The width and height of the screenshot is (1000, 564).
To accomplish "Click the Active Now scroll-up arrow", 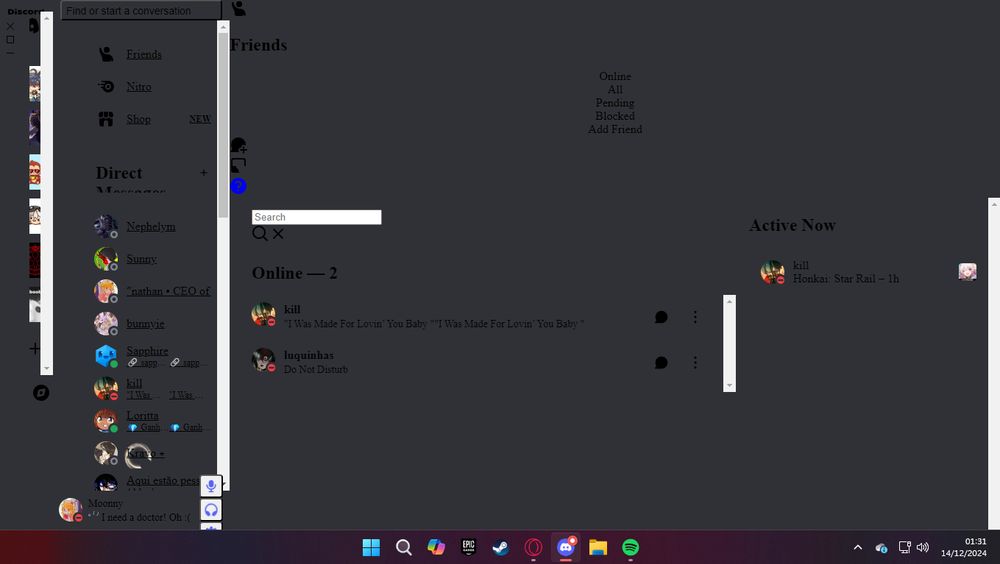I will 994,204.
